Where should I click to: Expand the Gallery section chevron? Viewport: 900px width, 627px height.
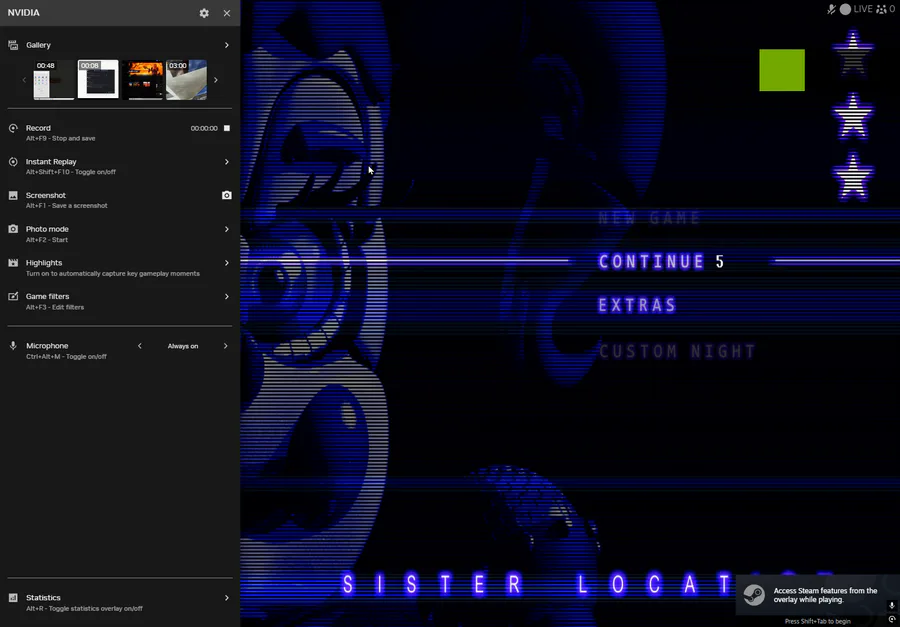(x=227, y=45)
